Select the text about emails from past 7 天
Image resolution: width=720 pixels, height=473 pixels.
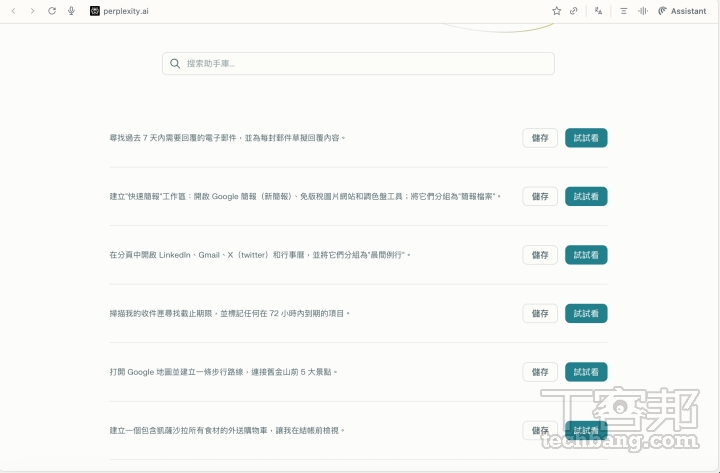pos(227,138)
